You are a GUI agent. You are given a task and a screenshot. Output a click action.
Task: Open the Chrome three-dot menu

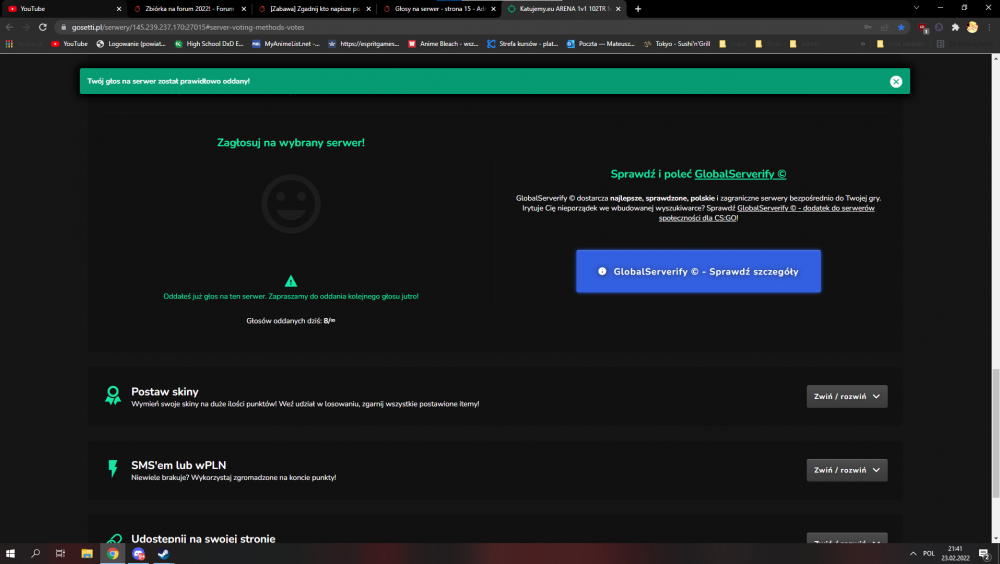(x=989, y=27)
